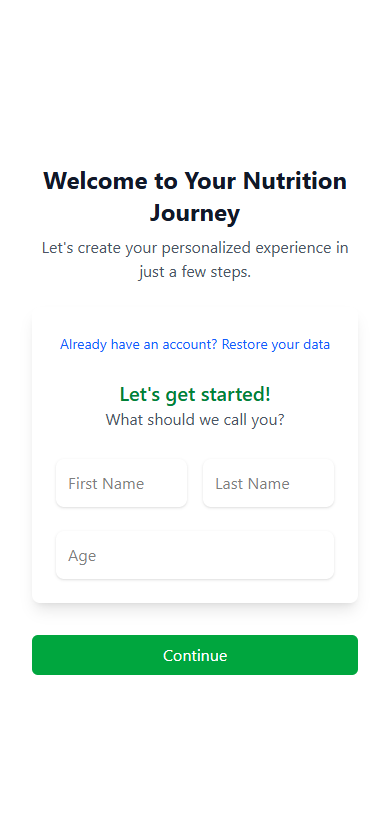This screenshot has width=389, height=839.
Task: Focus the First Name input field
Action: (121, 483)
